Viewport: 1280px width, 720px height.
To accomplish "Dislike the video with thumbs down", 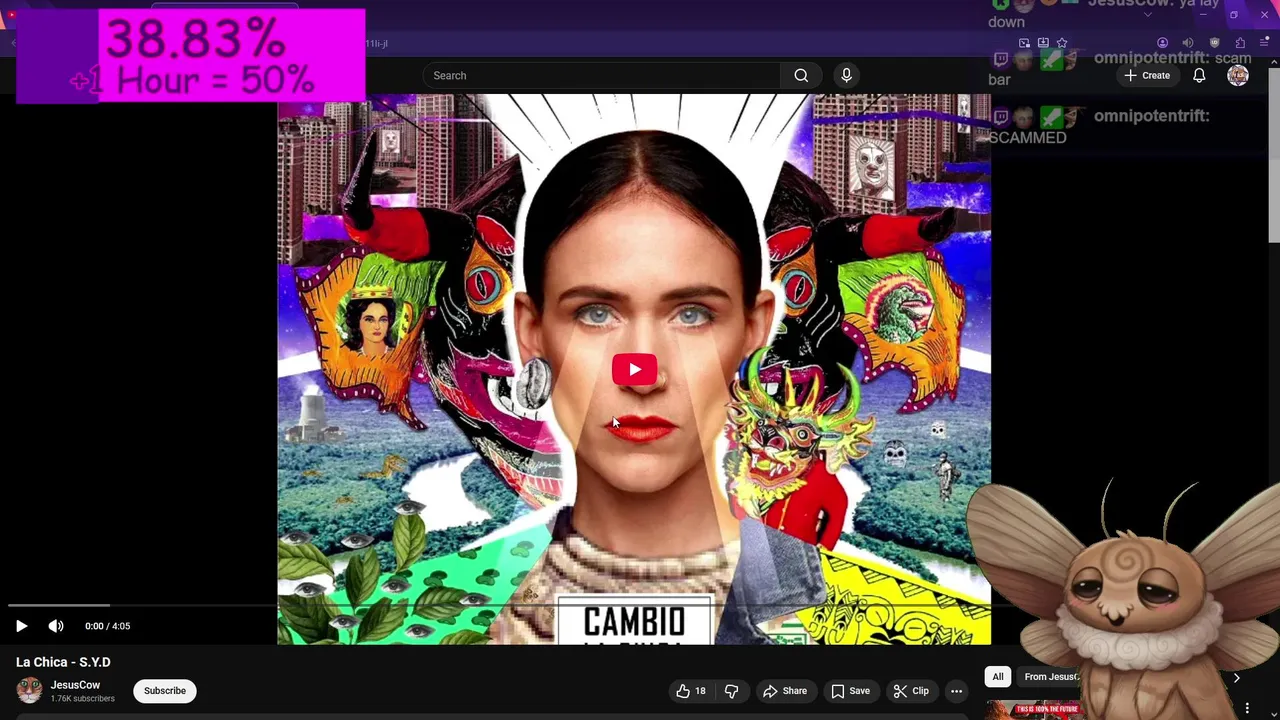I will [x=731, y=691].
